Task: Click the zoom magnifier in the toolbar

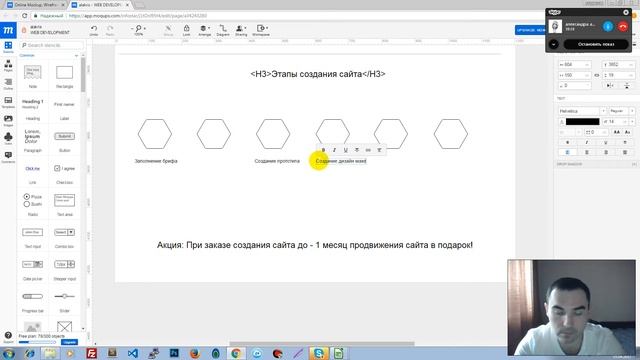Action: (x=139, y=30)
